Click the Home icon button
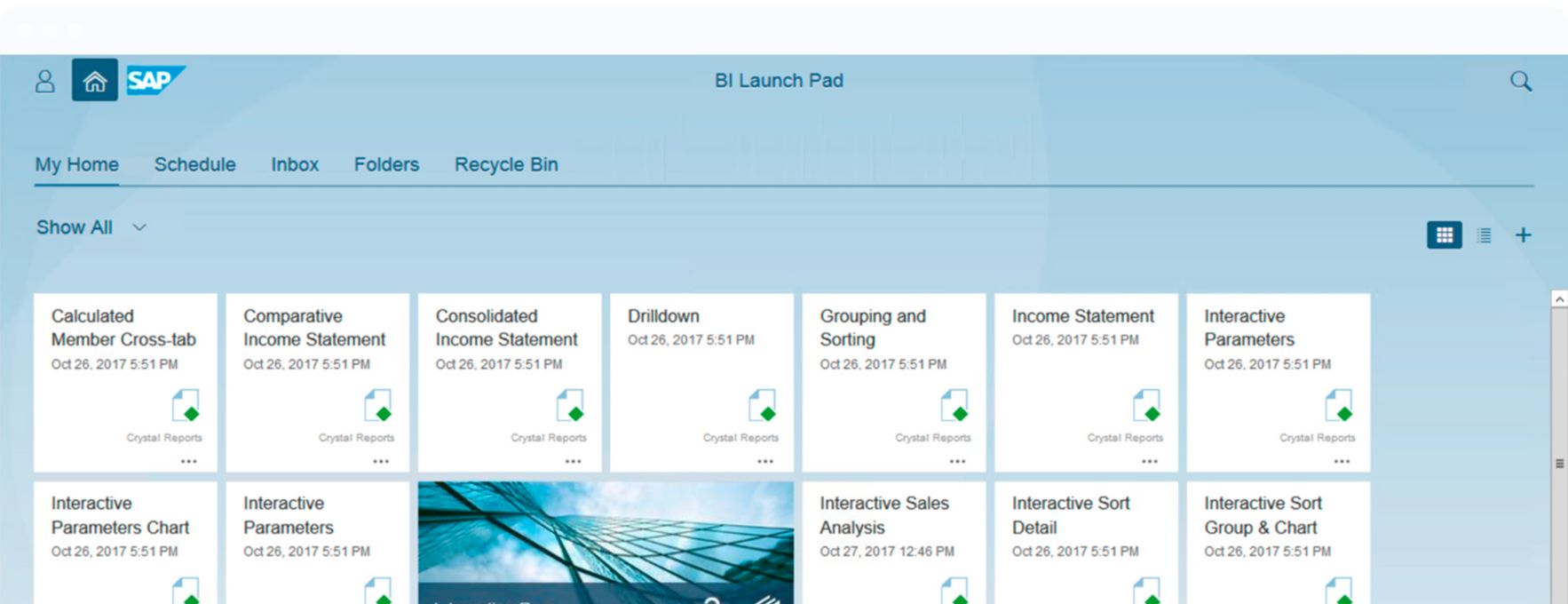 (x=94, y=81)
